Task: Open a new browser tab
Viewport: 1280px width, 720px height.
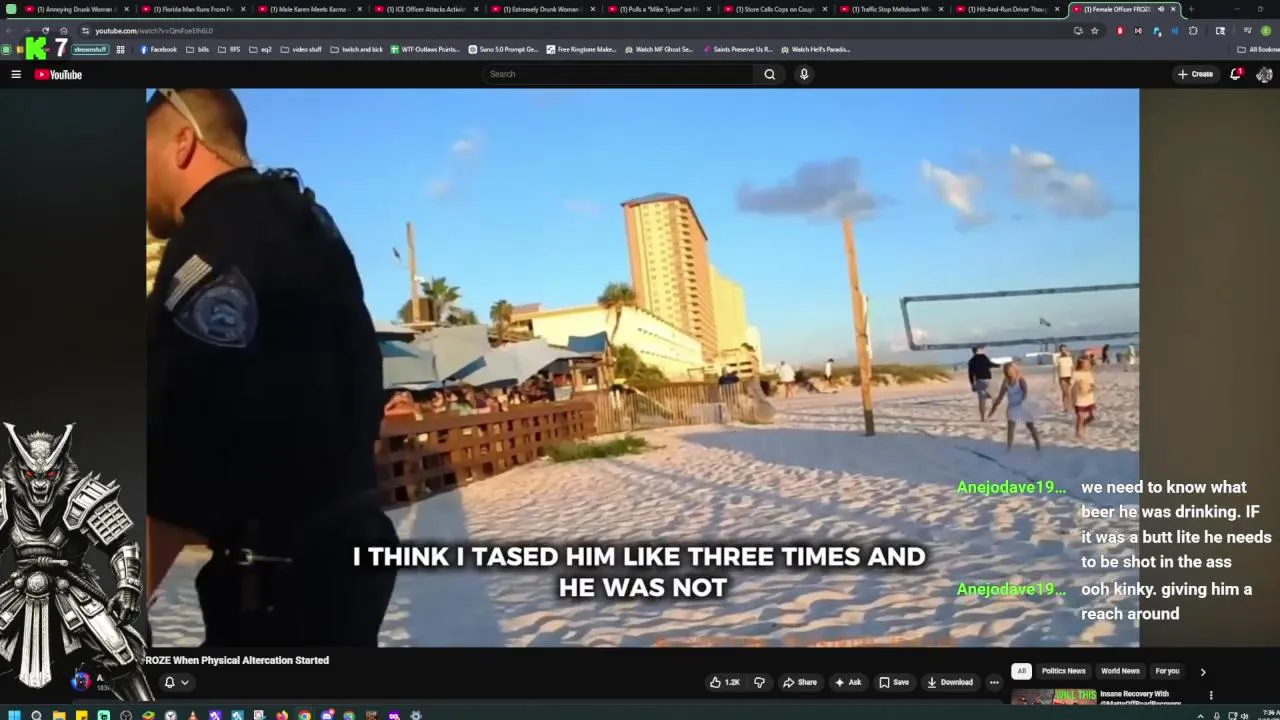Action: click(x=1191, y=9)
